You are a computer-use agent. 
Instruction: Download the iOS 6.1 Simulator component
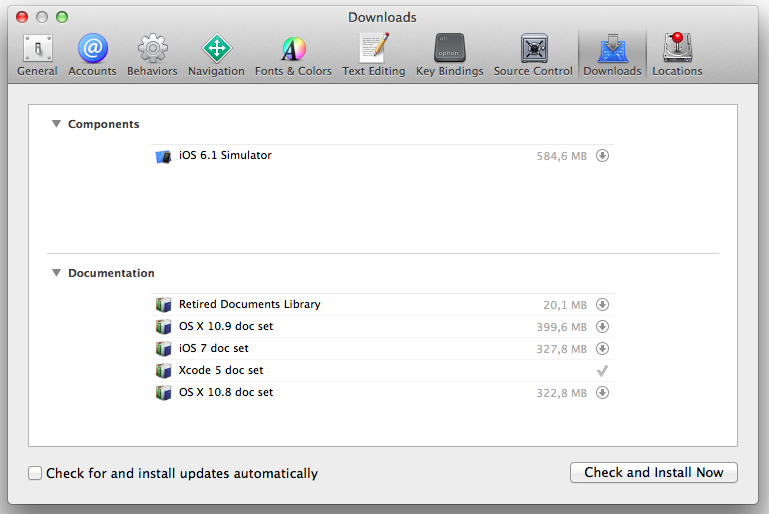[602, 155]
